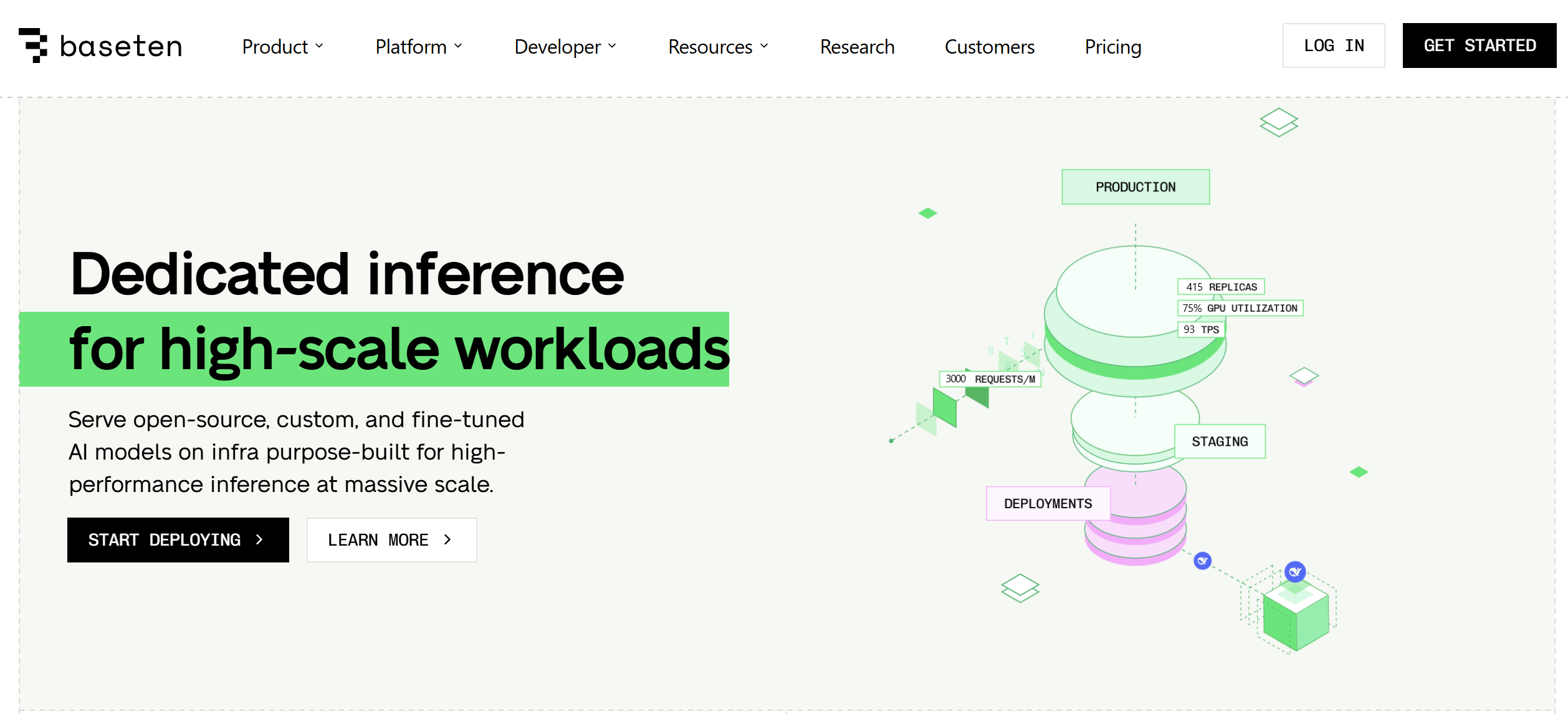Expand the Product dropdown menu
Screen dimensions: 1568x714
pyautogui.click(x=282, y=47)
